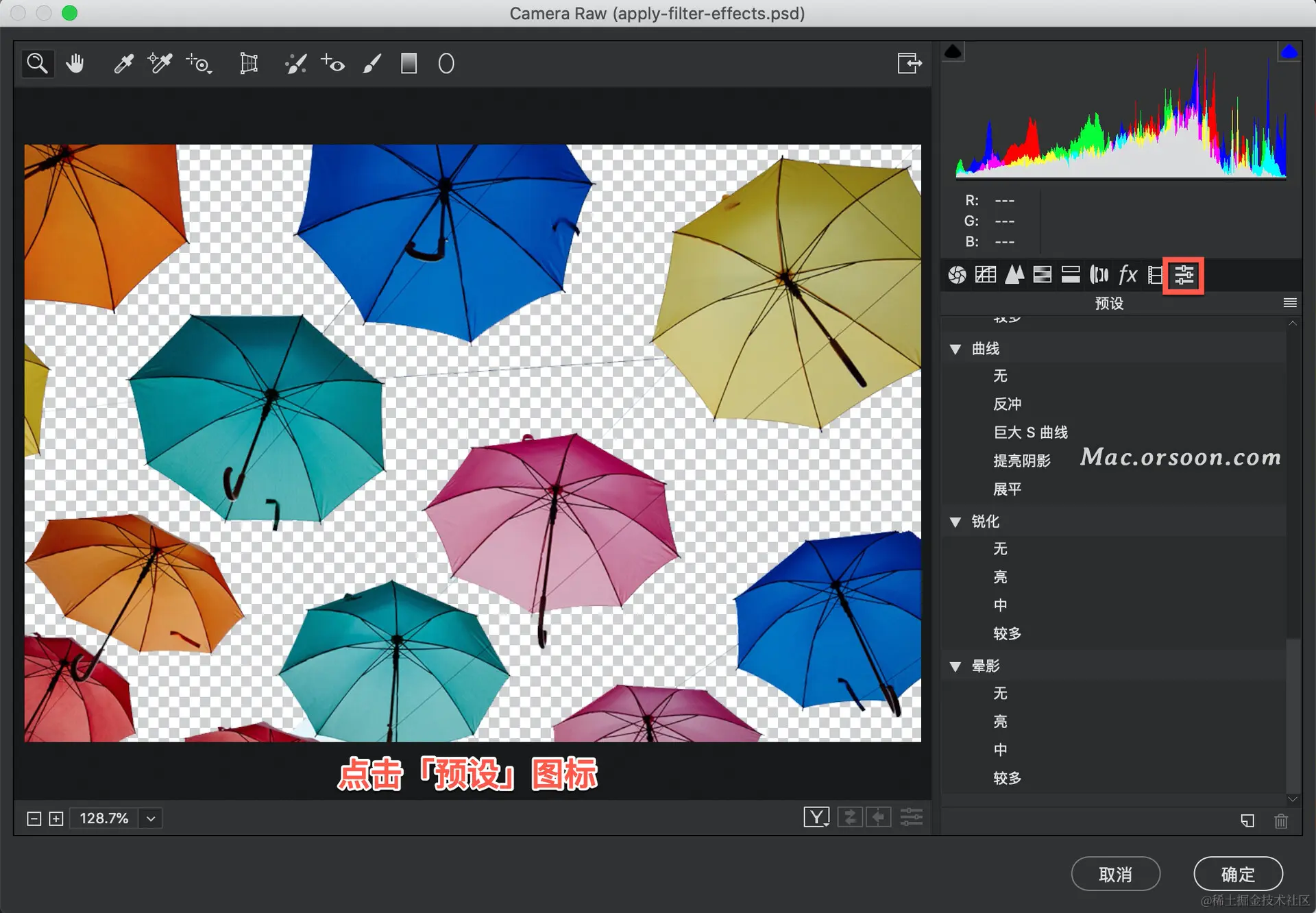The image size is (1316, 913).
Task: Open the 预设 panel flyout menu
Action: 1289,303
